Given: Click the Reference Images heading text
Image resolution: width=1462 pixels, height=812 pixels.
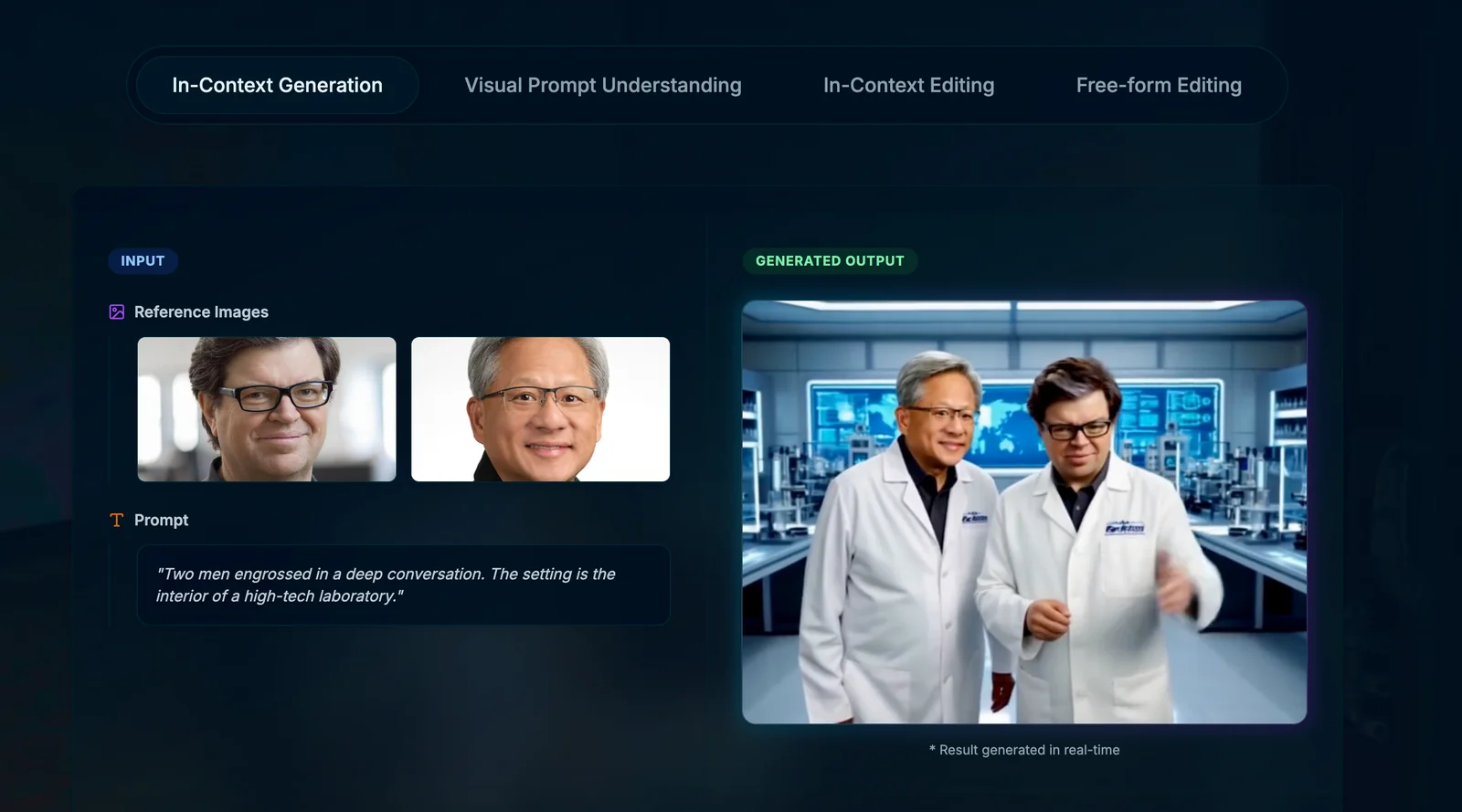Looking at the screenshot, I should (201, 312).
